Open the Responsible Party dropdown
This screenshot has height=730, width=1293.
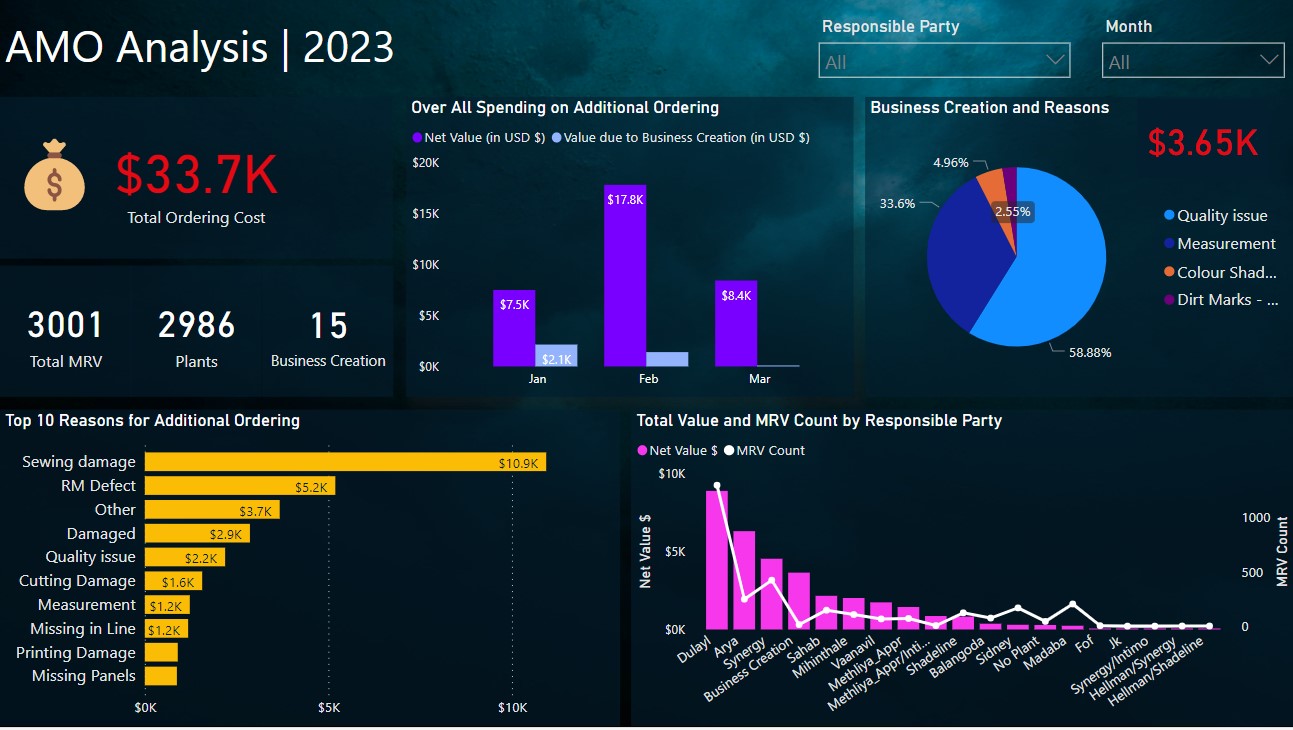click(x=943, y=61)
